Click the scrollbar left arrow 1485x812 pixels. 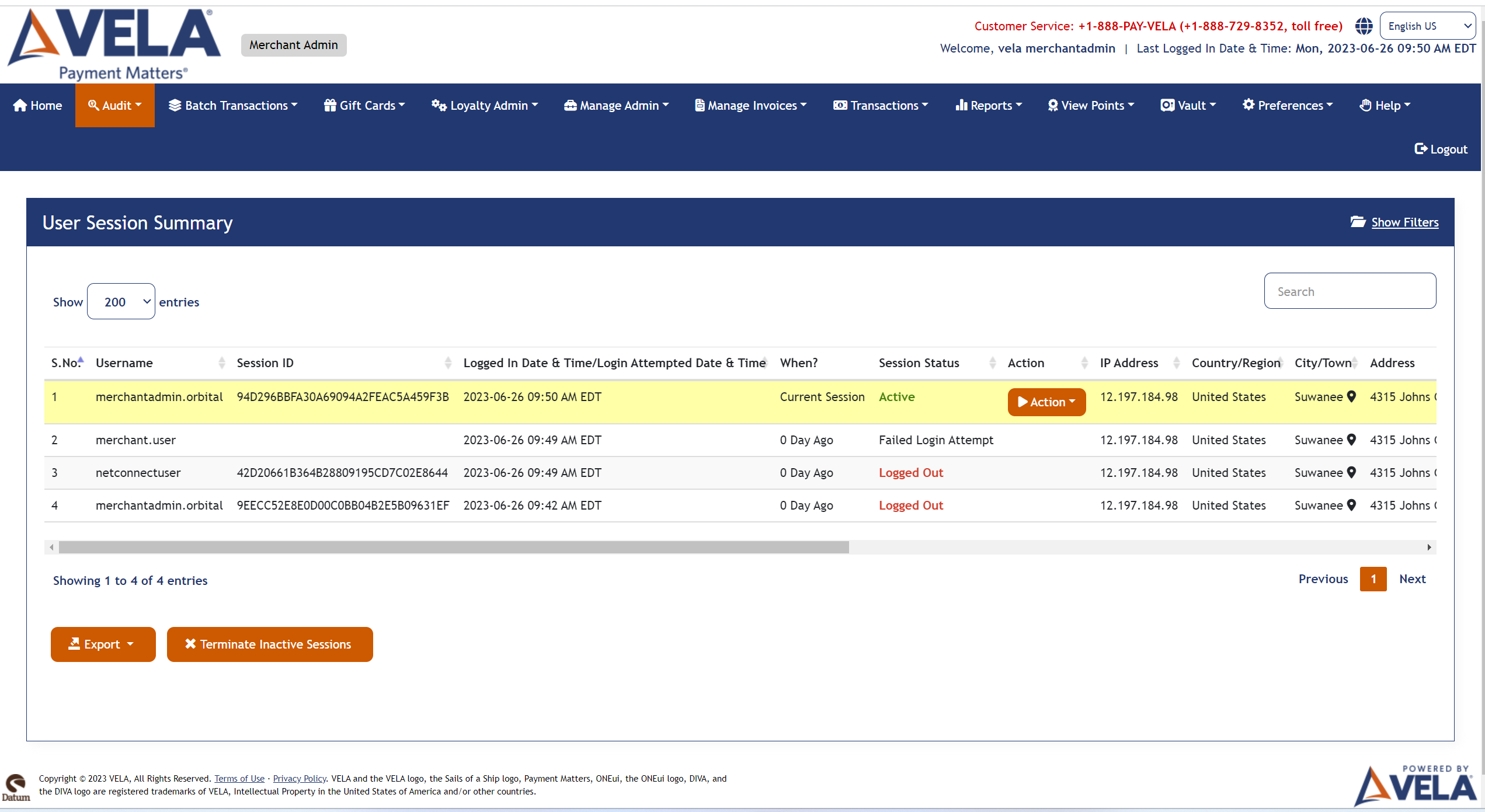coord(52,547)
